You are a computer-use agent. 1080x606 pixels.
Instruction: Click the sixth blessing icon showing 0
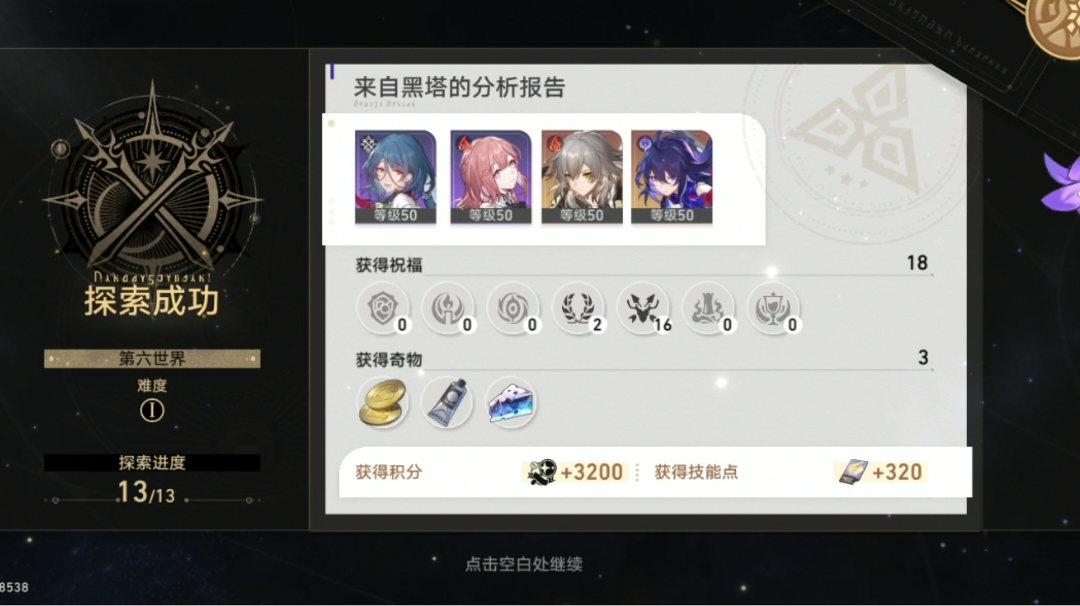(x=708, y=308)
